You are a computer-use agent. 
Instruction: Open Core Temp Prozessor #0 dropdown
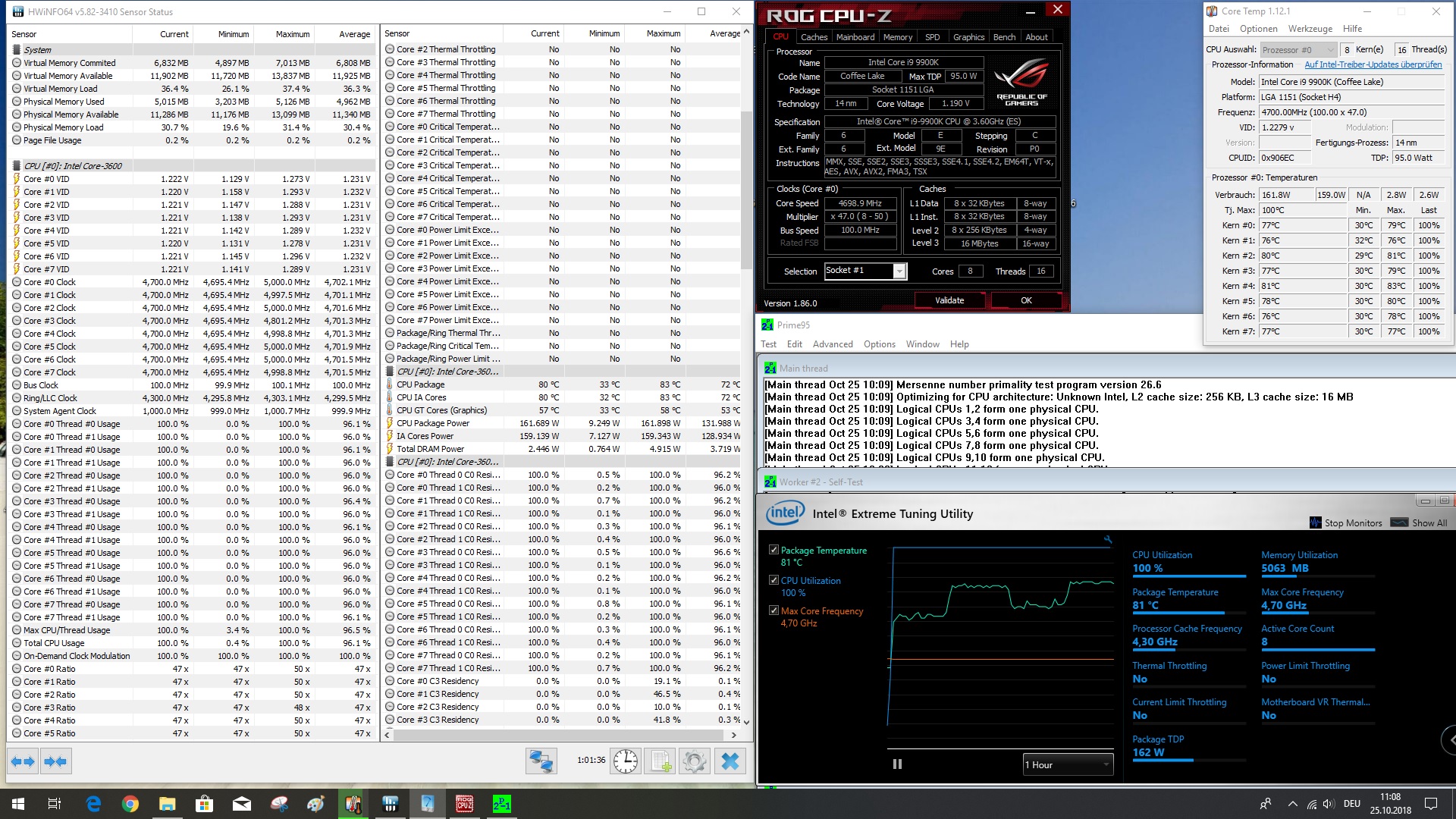[x=1298, y=50]
